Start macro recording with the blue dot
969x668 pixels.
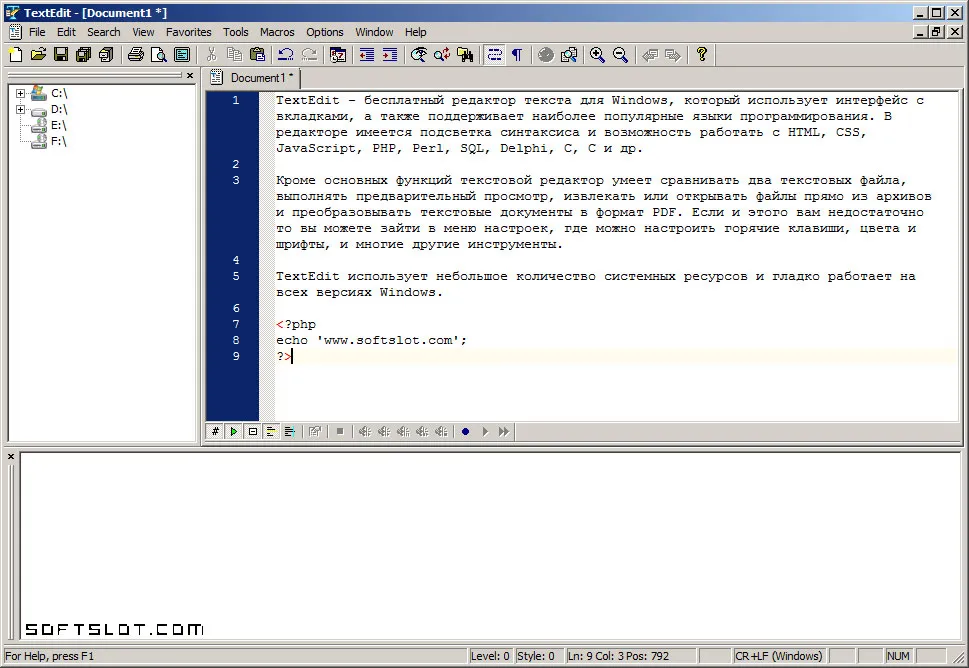pyautogui.click(x=465, y=431)
